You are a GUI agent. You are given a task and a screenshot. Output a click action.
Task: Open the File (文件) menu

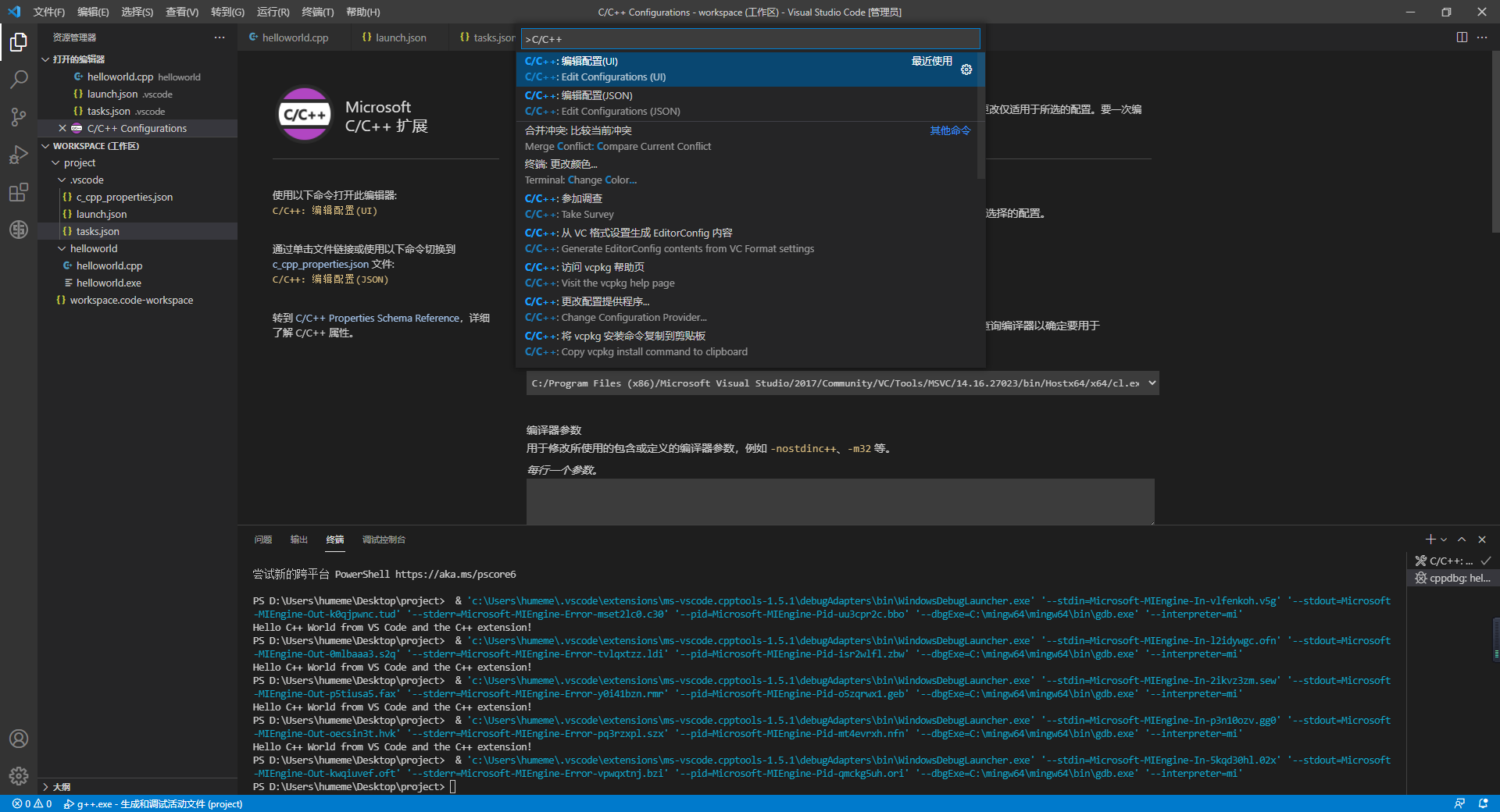click(48, 12)
